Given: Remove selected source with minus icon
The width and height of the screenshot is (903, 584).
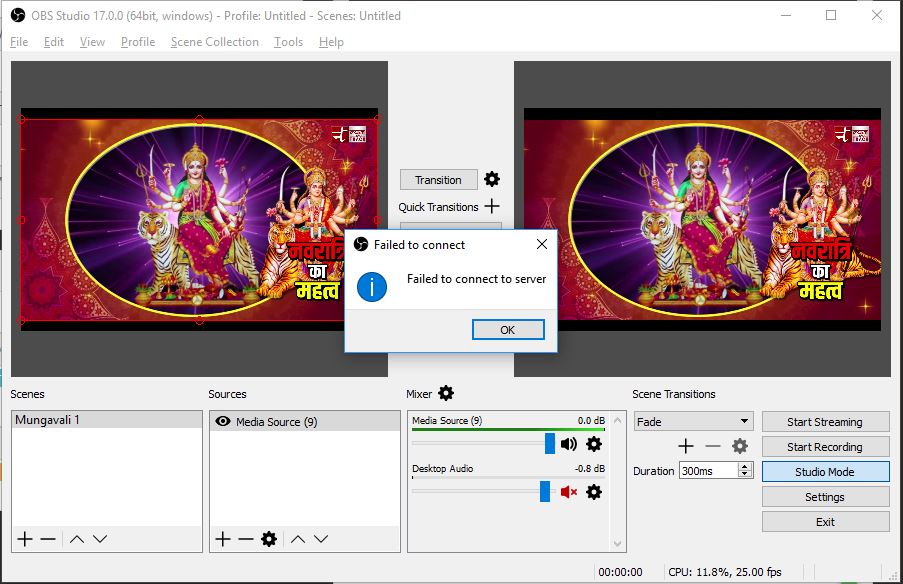Looking at the screenshot, I should (x=246, y=539).
